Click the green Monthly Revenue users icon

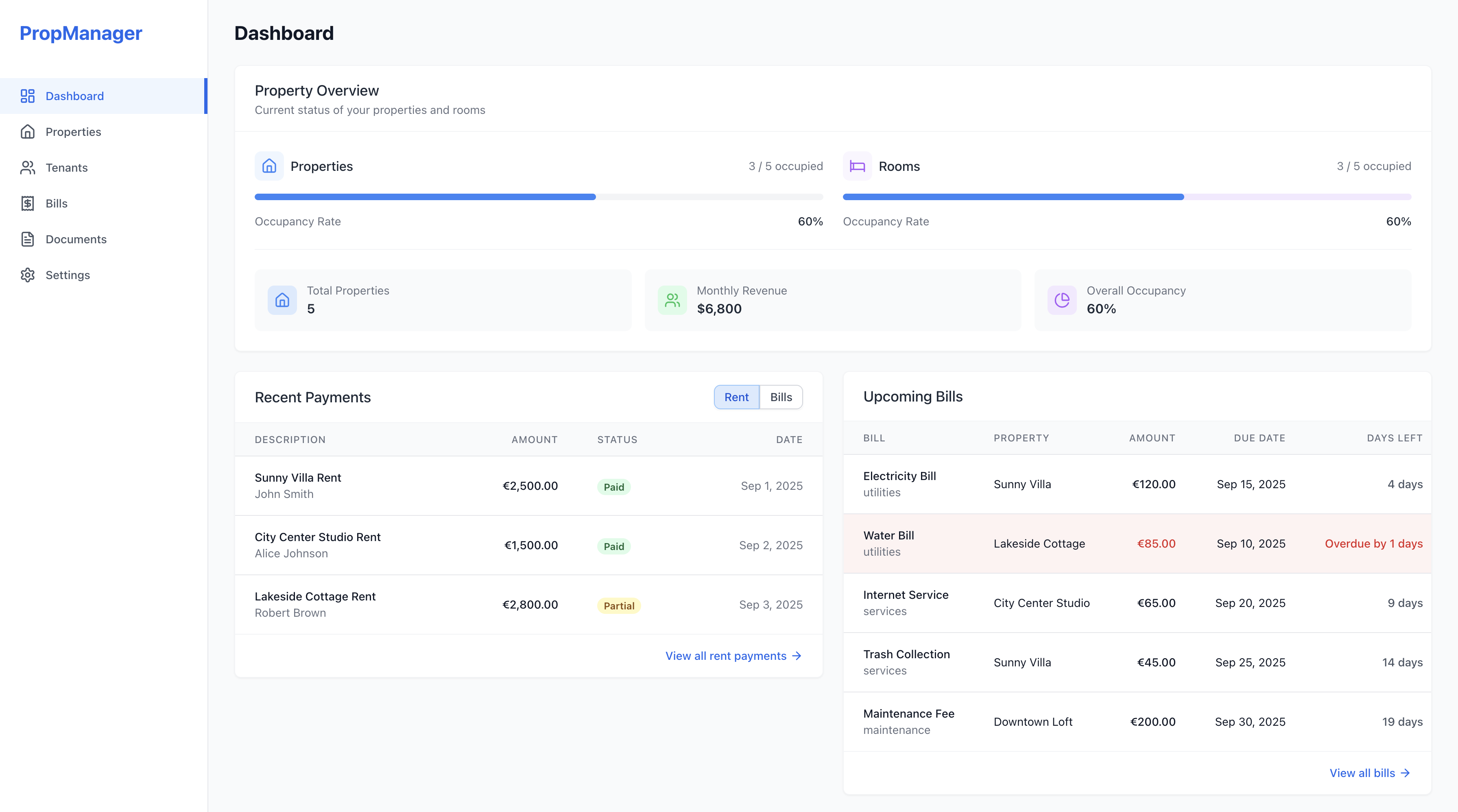[672, 300]
